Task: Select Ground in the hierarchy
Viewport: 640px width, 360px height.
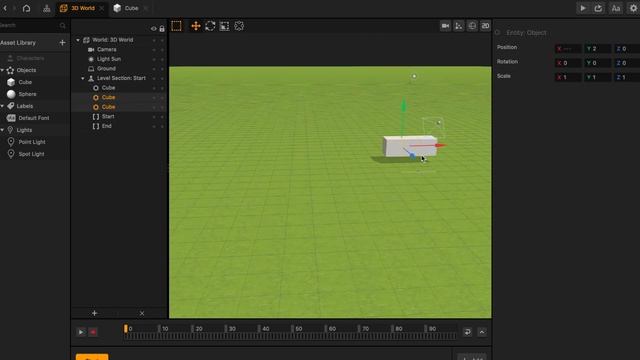Action: click(x=106, y=69)
